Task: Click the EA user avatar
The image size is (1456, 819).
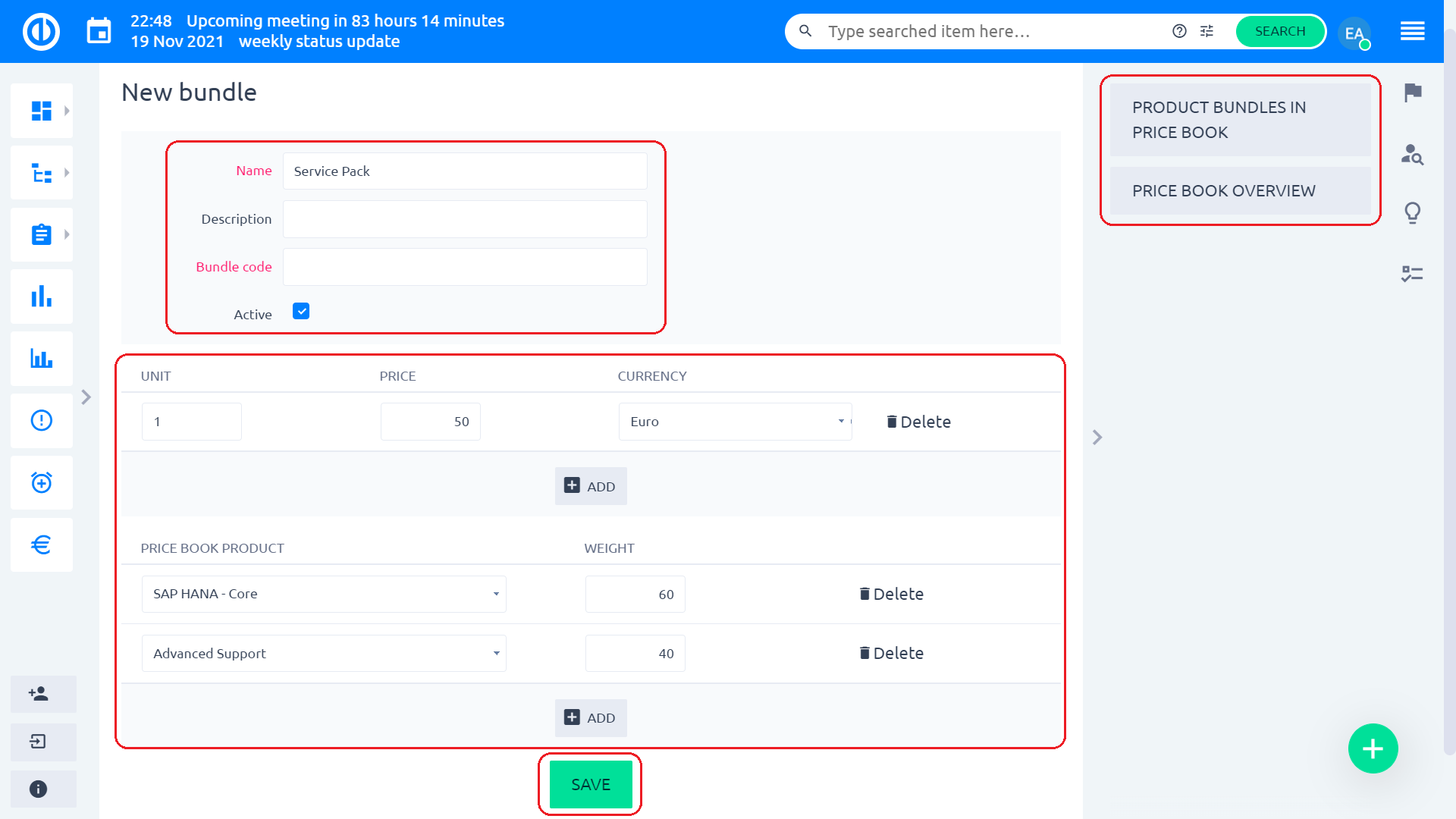Action: click(x=1354, y=33)
